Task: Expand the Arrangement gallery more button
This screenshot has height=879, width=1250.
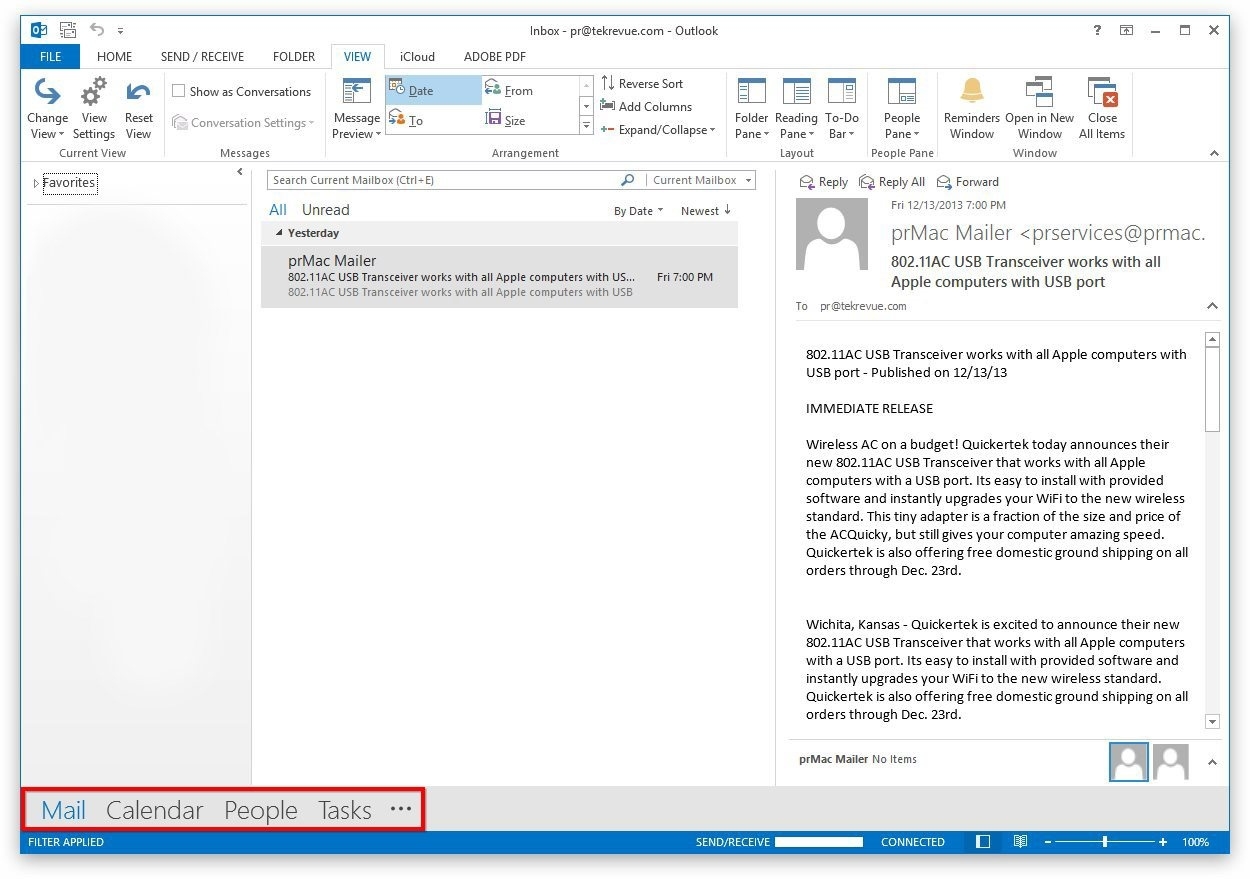Action: tap(586, 125)
